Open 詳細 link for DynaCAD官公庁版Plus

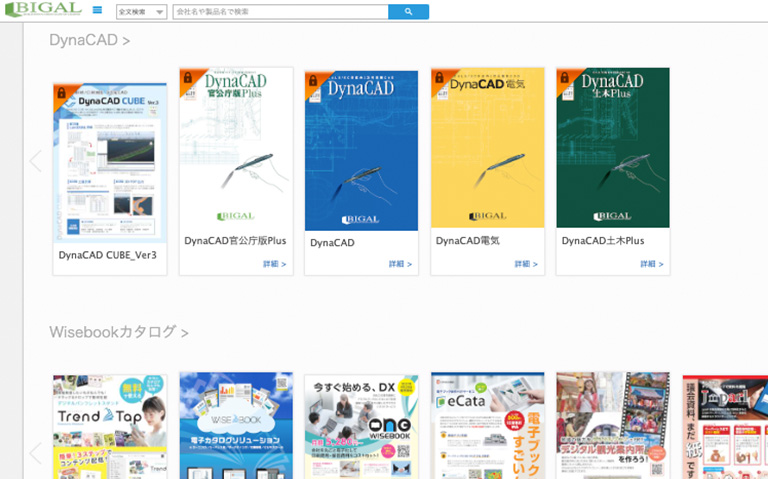tap(275, 264)
